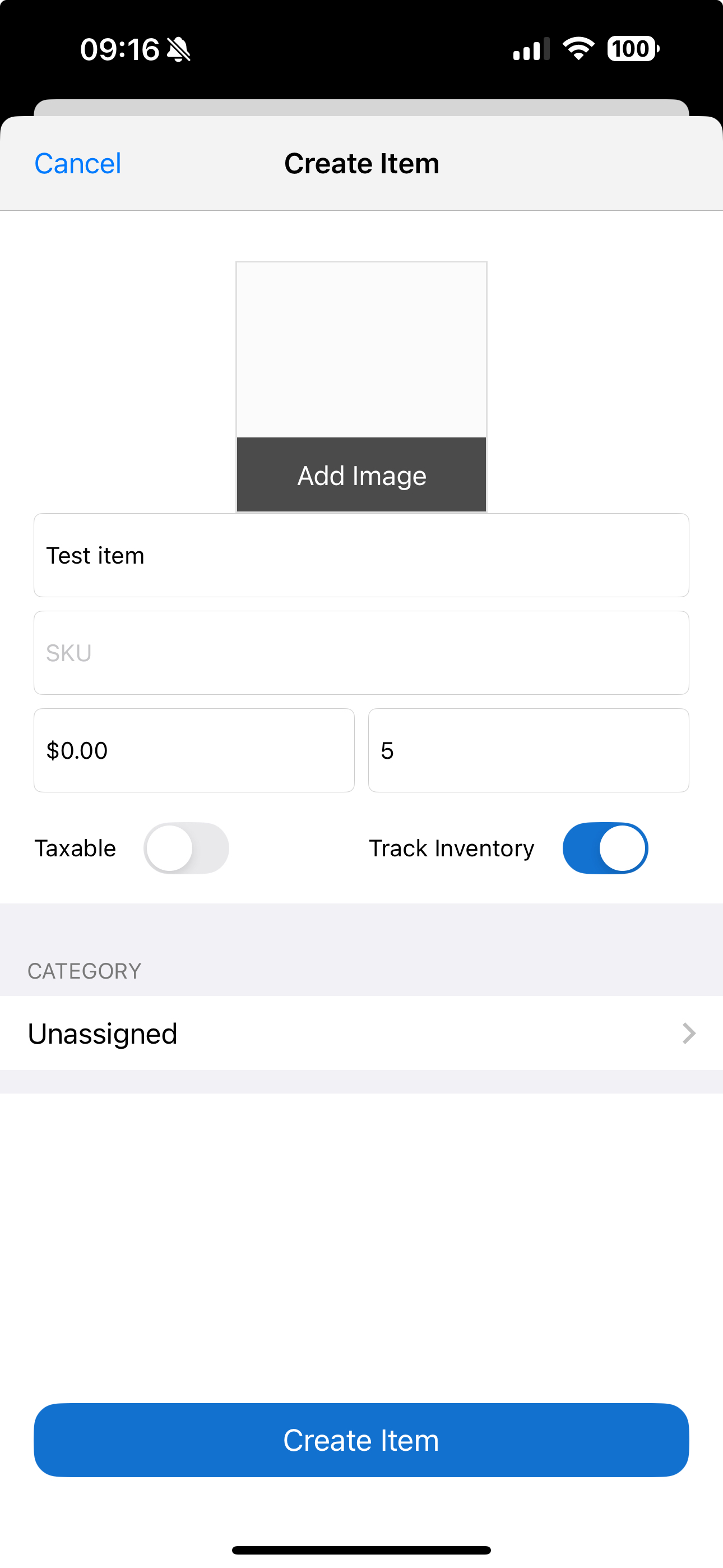Tap the Track Inventory label

coord(452,848)
